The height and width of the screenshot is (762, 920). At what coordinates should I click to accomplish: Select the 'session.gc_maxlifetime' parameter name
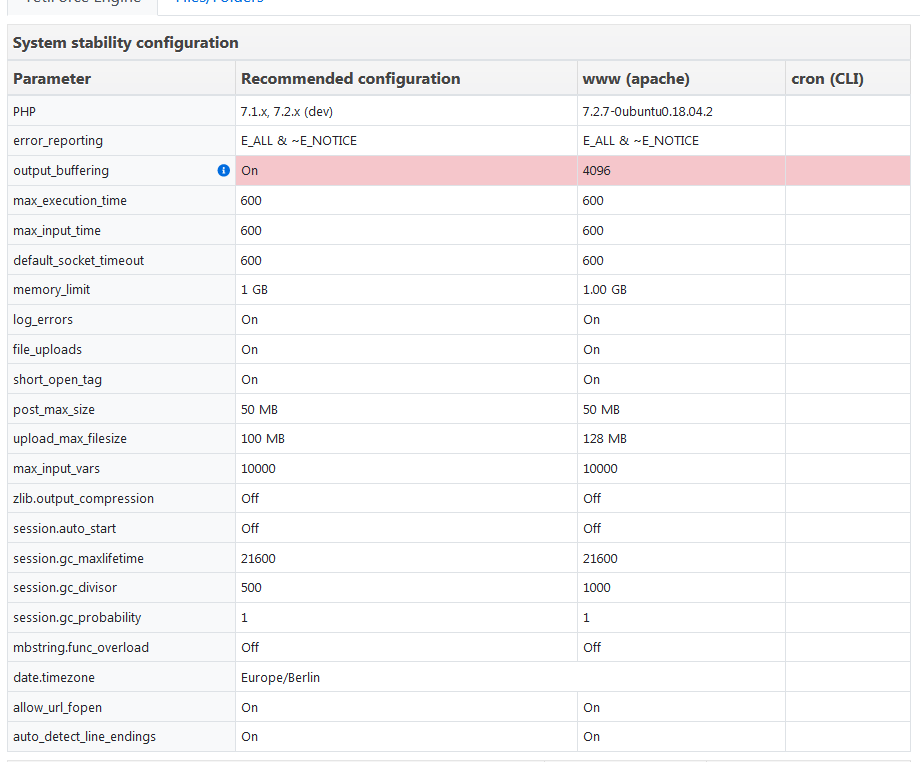click(79, 558)
